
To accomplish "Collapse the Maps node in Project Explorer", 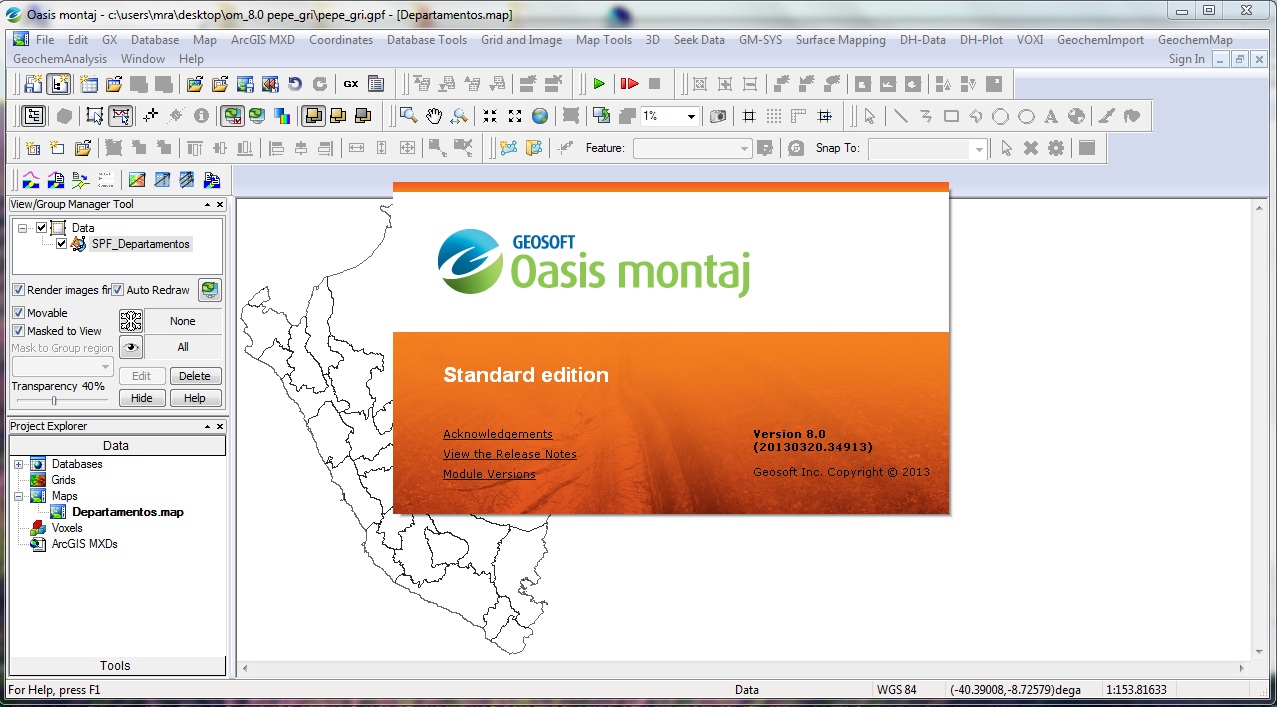I will 18,496.
